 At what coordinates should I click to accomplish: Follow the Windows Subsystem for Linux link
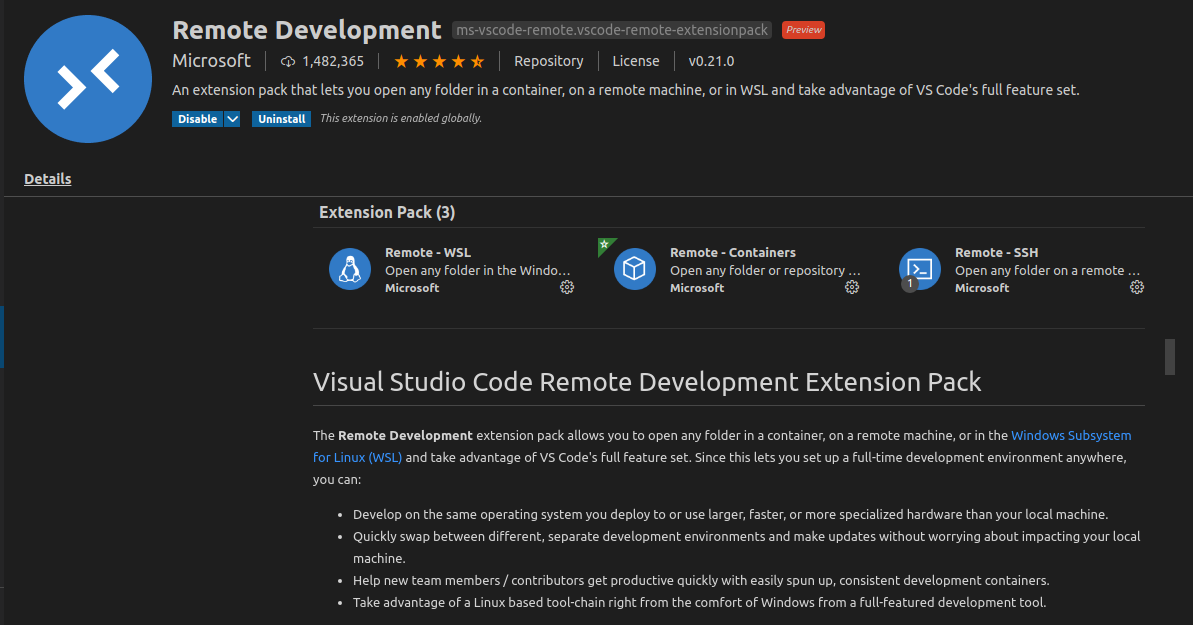click(x=1071, y=435)
